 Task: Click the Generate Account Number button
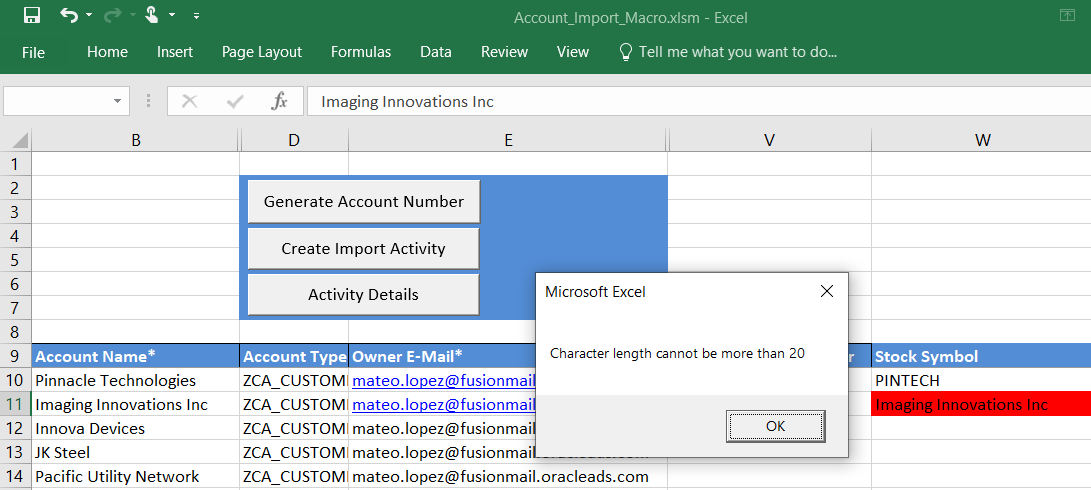364,201
